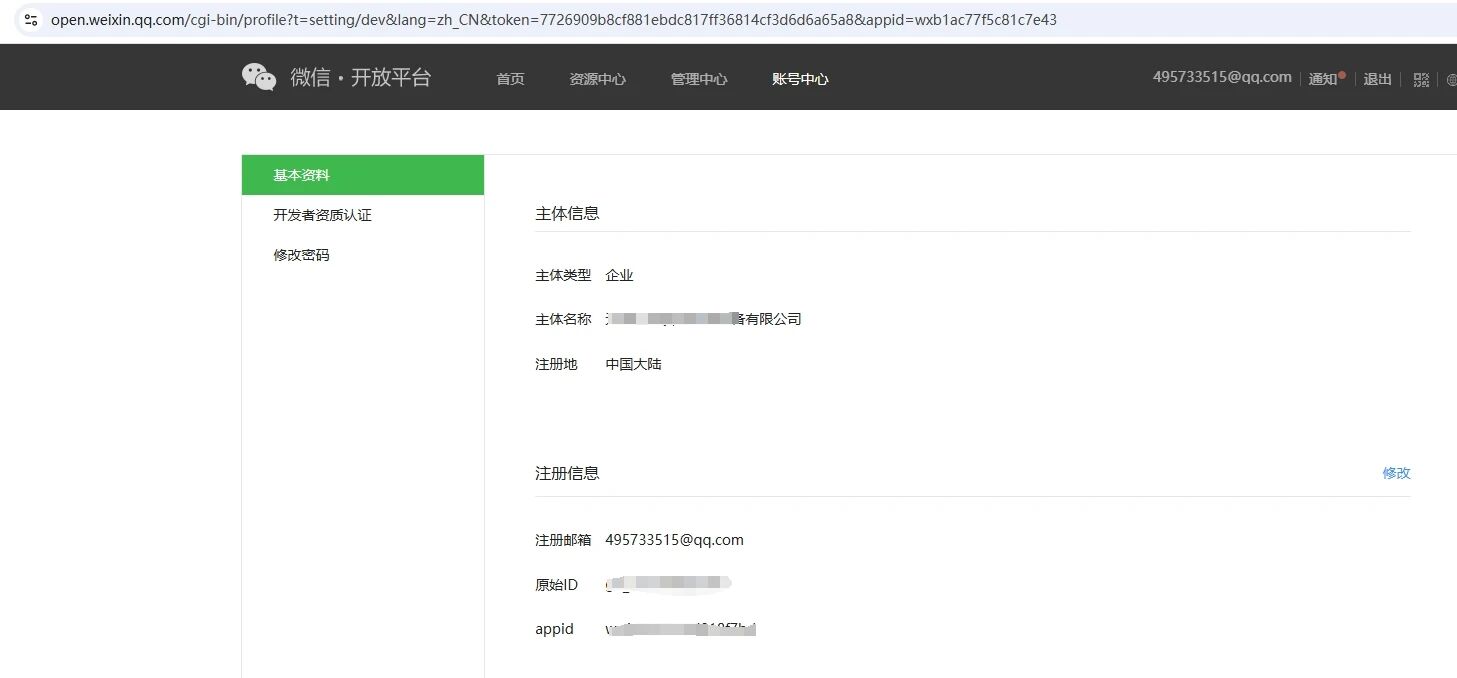
Task: Click the 原始ID label
Action: point(556,585)
